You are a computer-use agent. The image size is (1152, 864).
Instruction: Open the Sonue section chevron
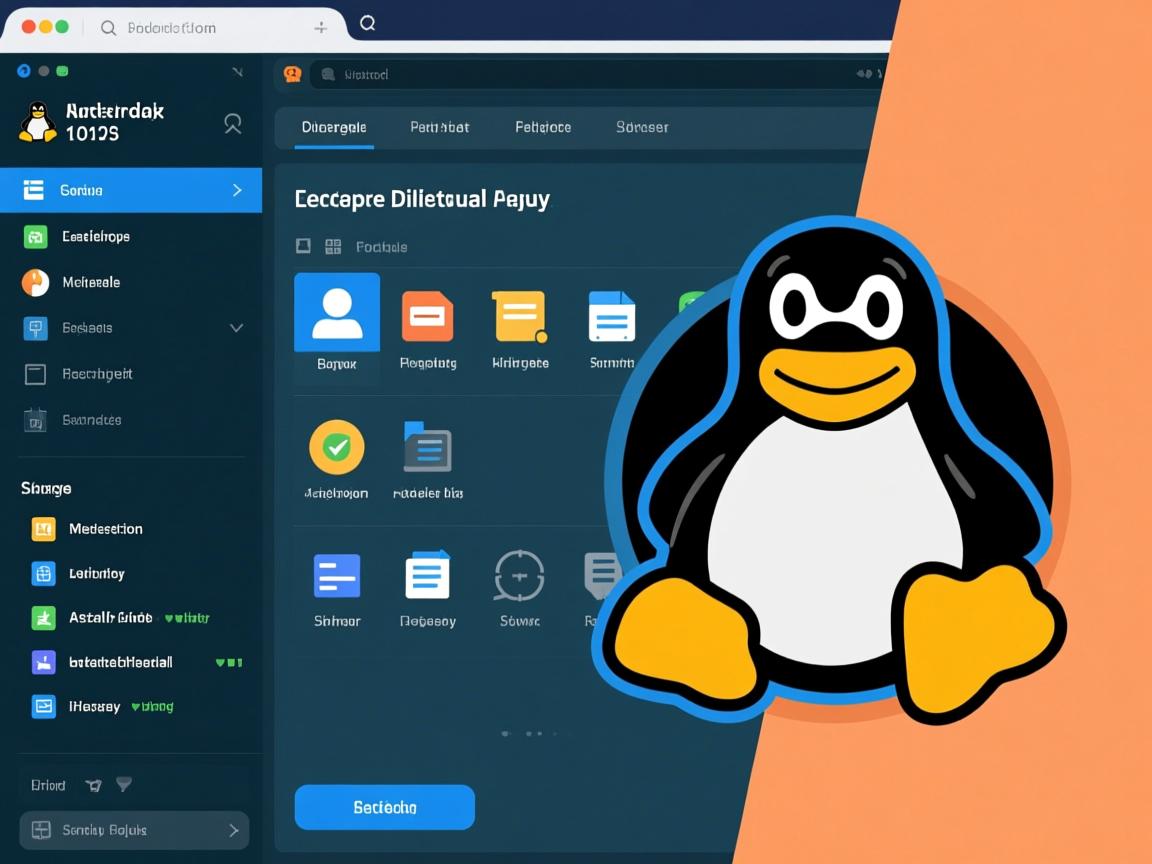[237, 190]
